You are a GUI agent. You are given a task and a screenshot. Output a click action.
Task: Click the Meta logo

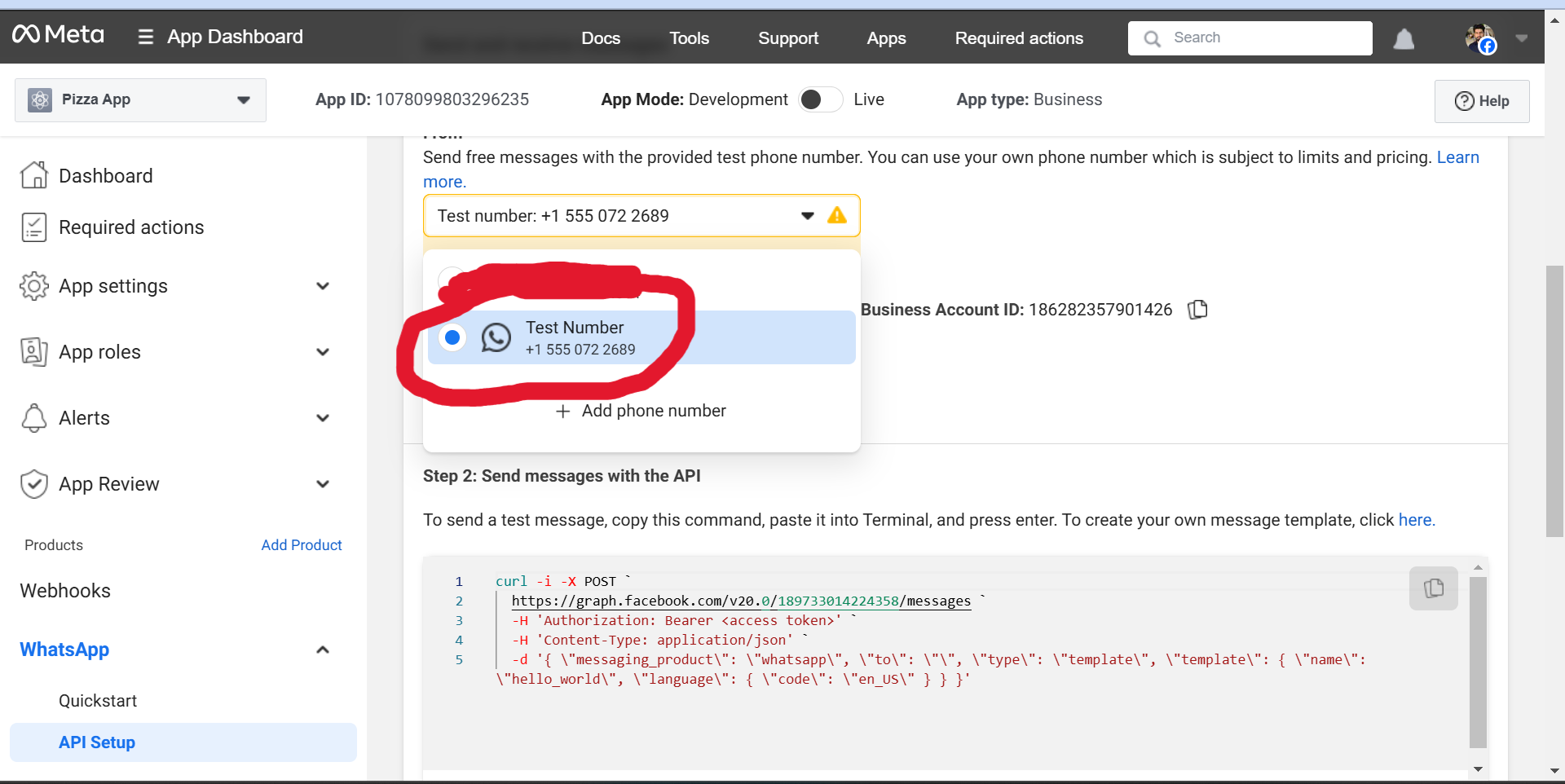click(59, 35)
